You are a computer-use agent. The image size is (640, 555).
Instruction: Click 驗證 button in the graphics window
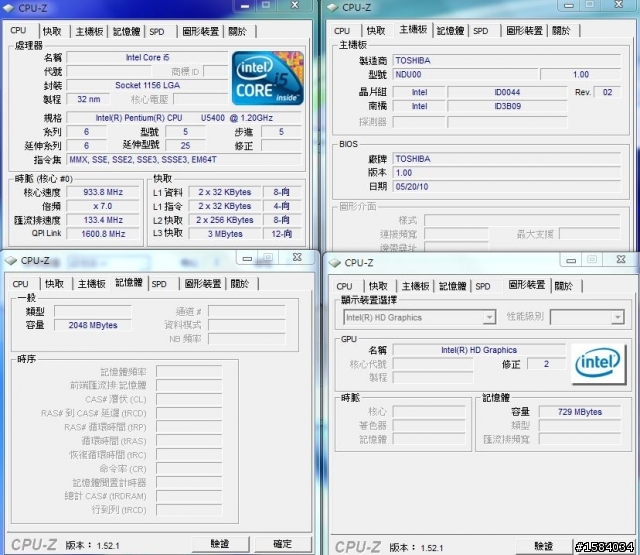click(544, 546)
